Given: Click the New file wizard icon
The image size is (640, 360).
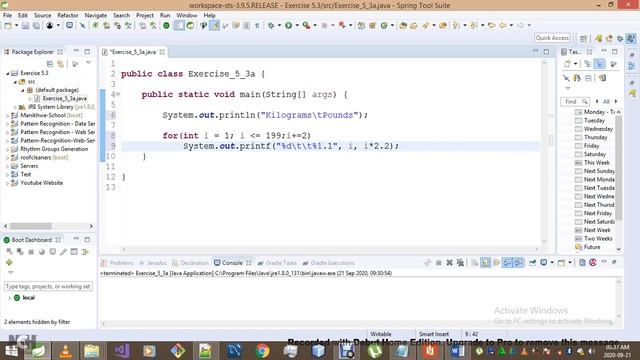Looking at the screenshot, I should [8, 26].
